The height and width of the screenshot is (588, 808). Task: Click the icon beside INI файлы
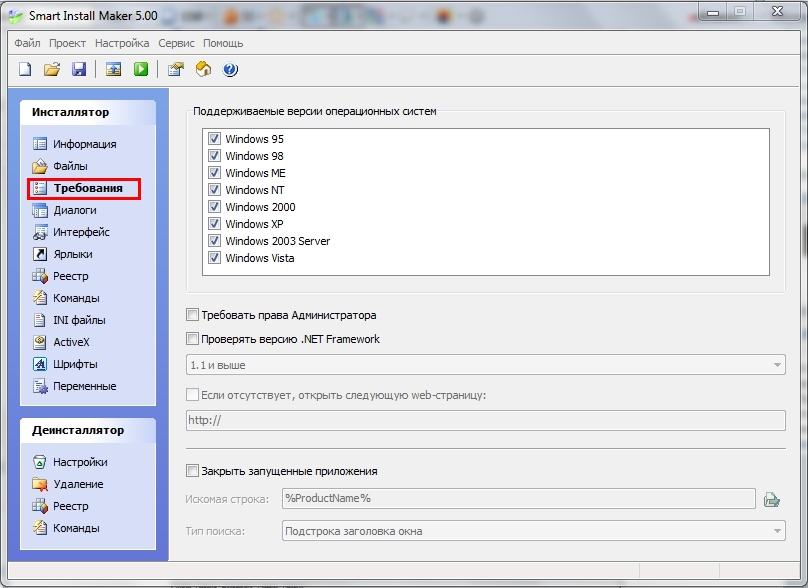(40, 320)
